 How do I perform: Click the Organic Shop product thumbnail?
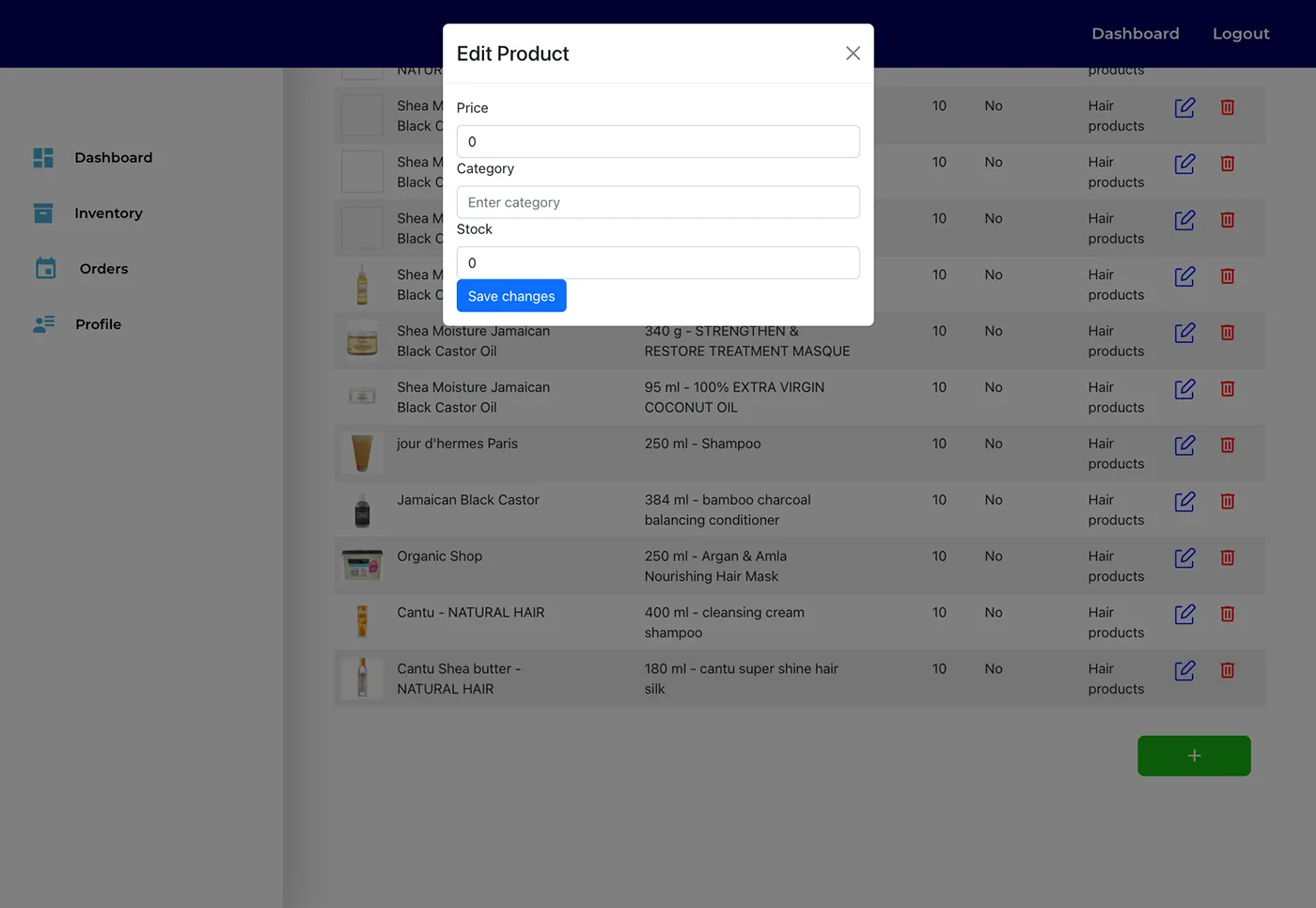362,565
